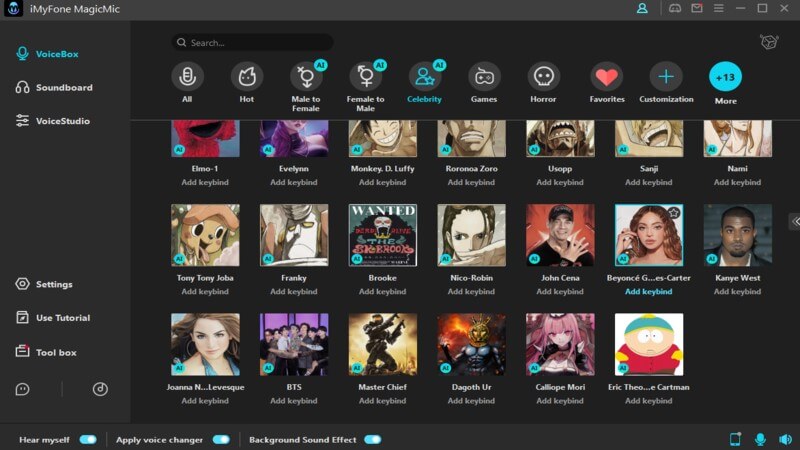Image resolution: width=800 pixels, height=450 pixels.
Task: Select the Nico-Robin voice thumbnail
Action: click(471, 235)
